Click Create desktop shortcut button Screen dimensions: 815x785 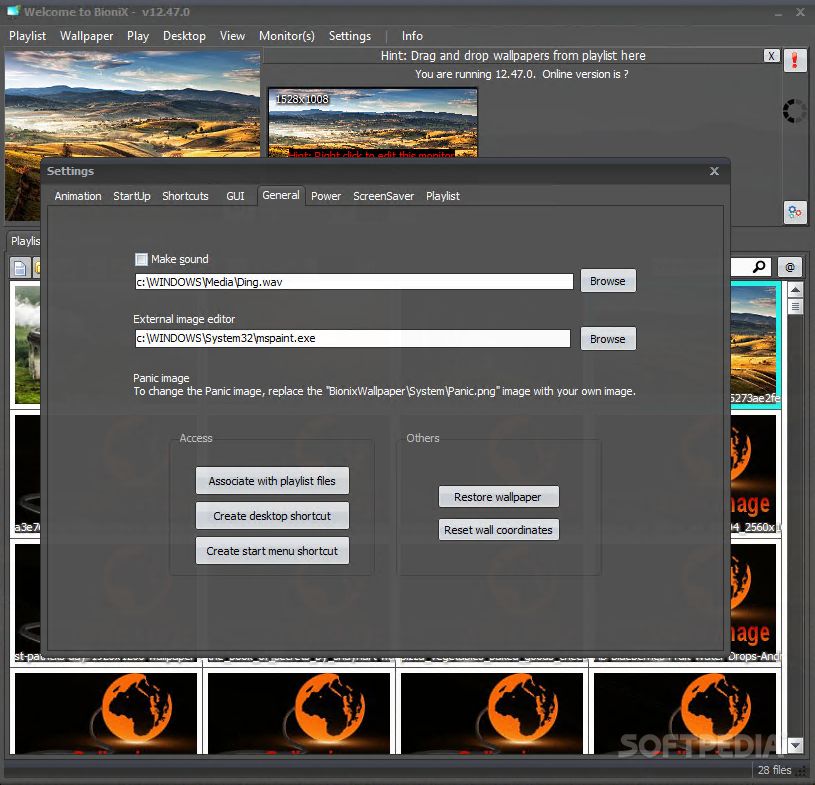(x=272, y=516)
